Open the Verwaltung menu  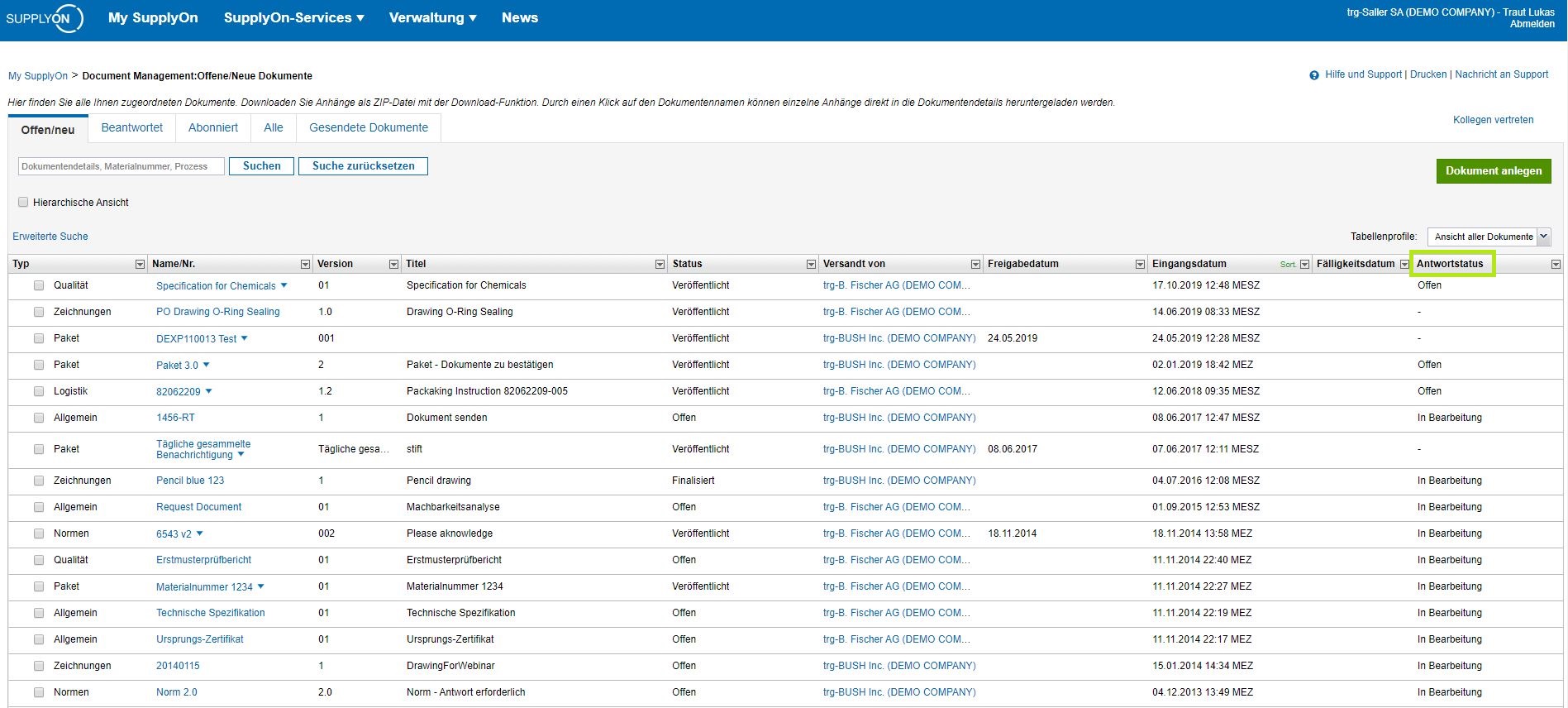click(x=432, y=18)
